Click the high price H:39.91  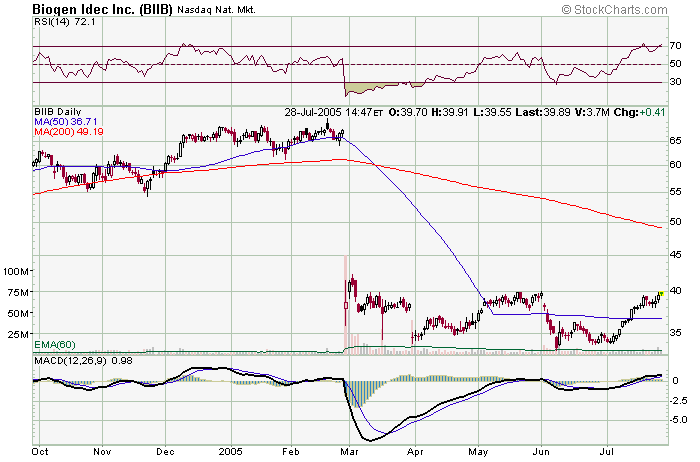point(450,112)
